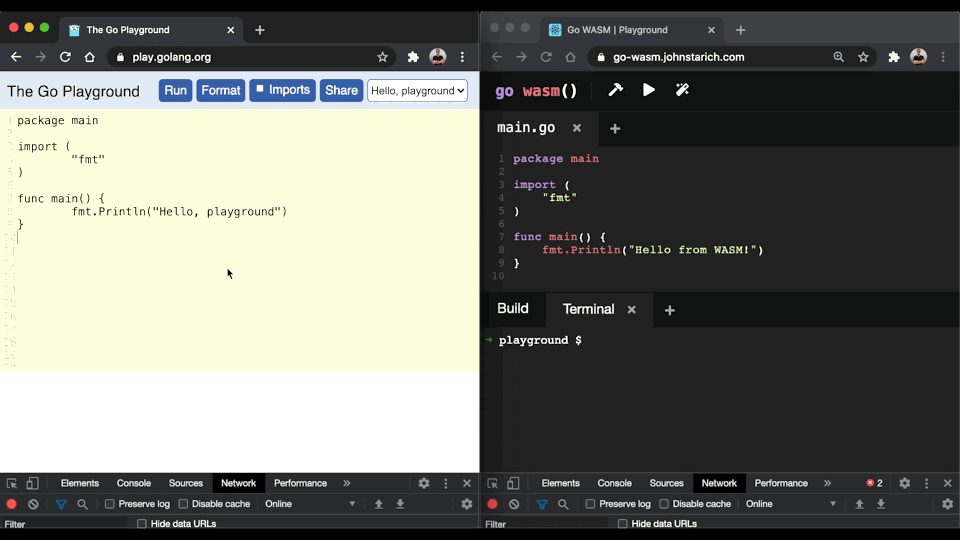Open network settings gear in right DevTools

point(947,504)
